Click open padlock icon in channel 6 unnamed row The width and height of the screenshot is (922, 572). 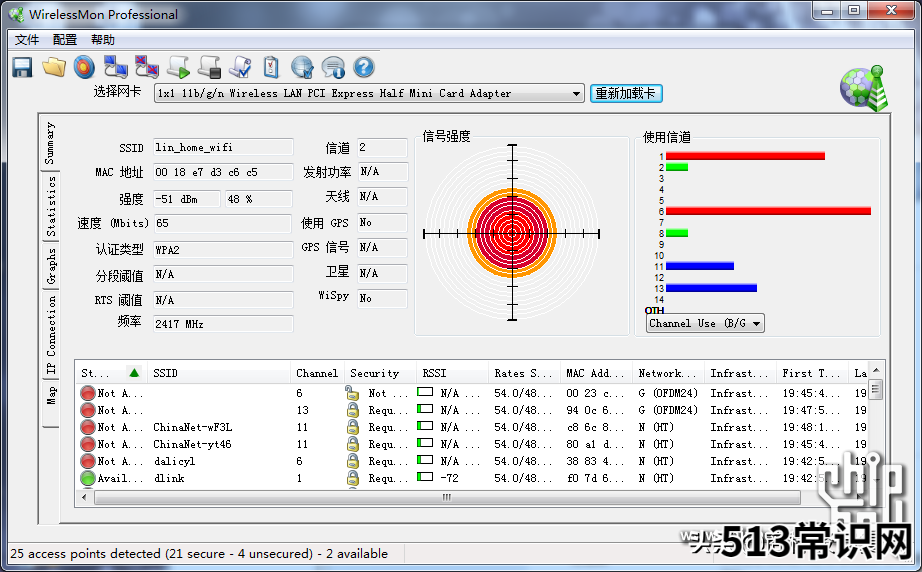pyautogui.click(x=352, y=393)
